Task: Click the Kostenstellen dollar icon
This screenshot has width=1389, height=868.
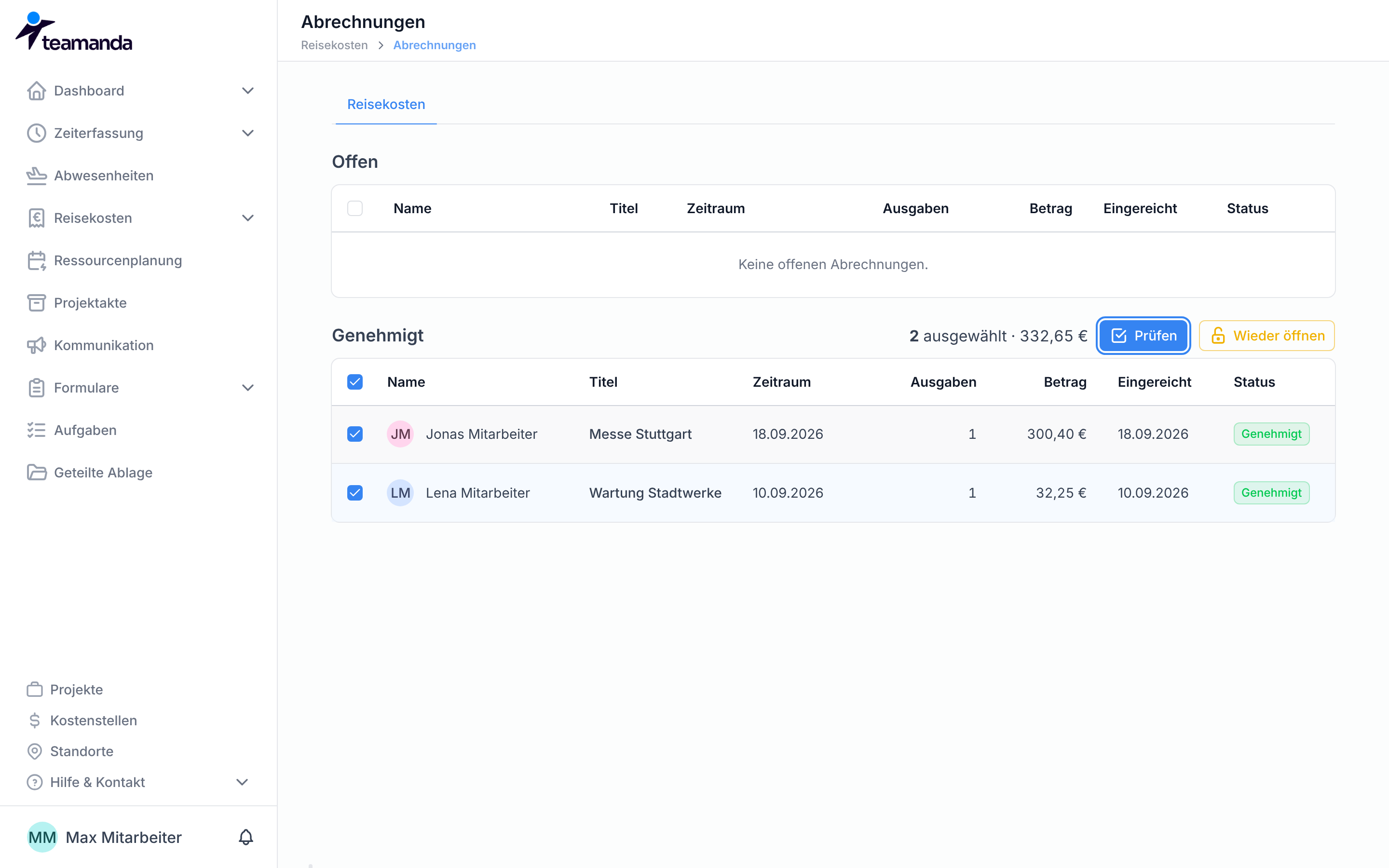Action: pos(34,720)
